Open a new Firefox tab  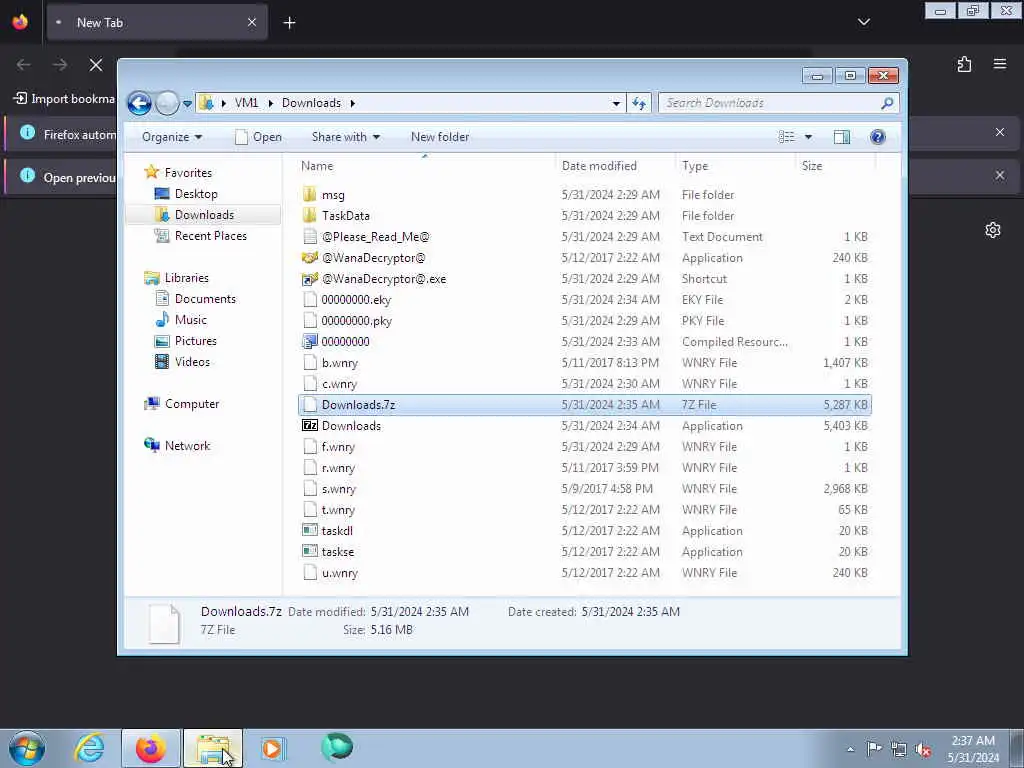click(289, 23)
